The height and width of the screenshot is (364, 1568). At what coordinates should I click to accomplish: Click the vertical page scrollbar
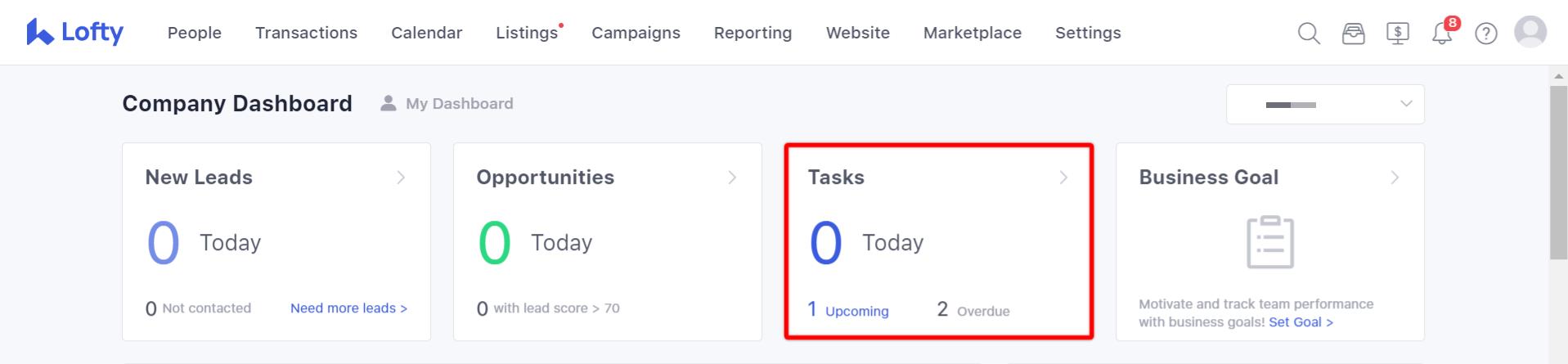1559,172
